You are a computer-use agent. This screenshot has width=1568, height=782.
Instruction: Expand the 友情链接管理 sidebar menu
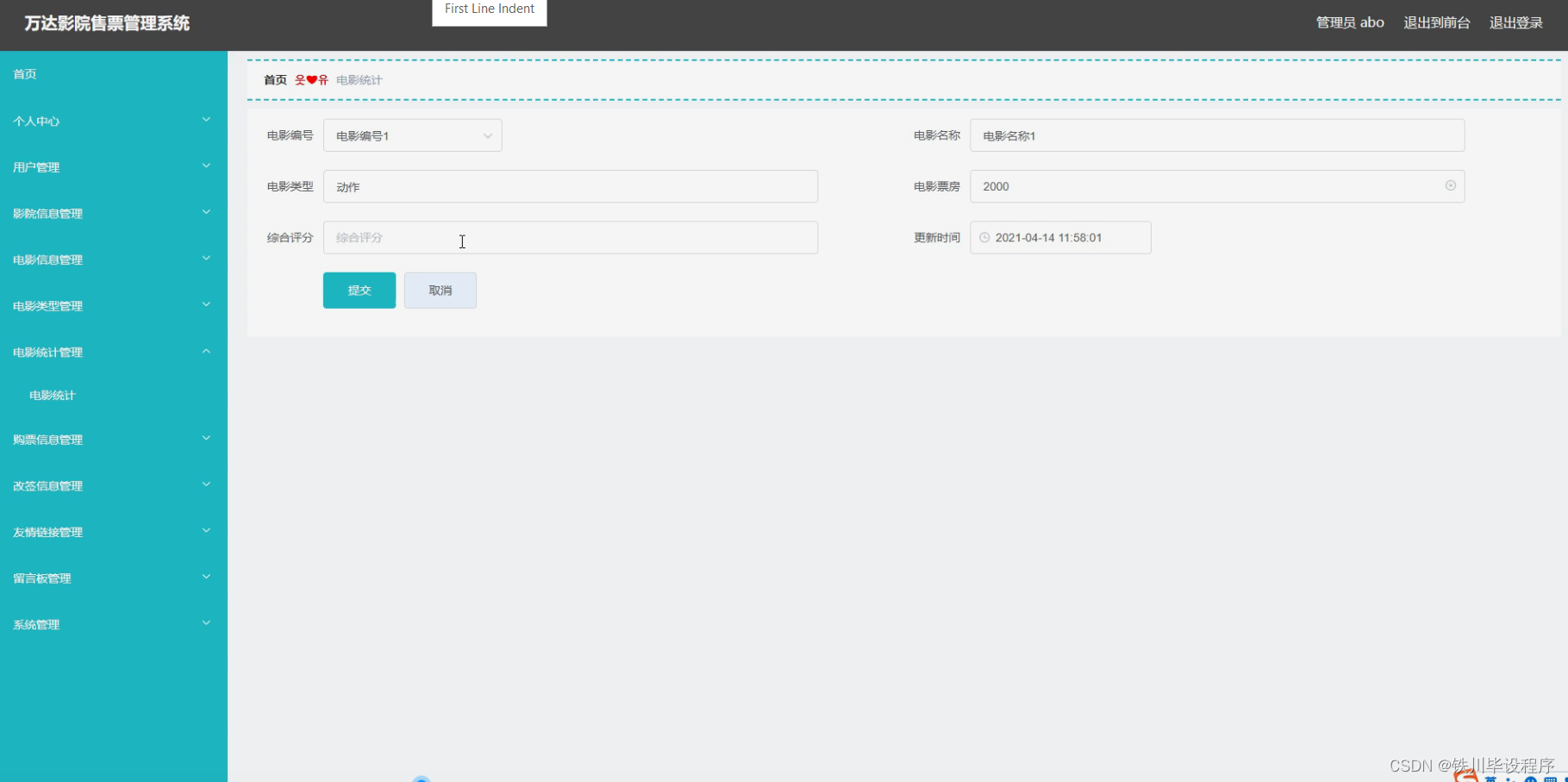point(114,532)
